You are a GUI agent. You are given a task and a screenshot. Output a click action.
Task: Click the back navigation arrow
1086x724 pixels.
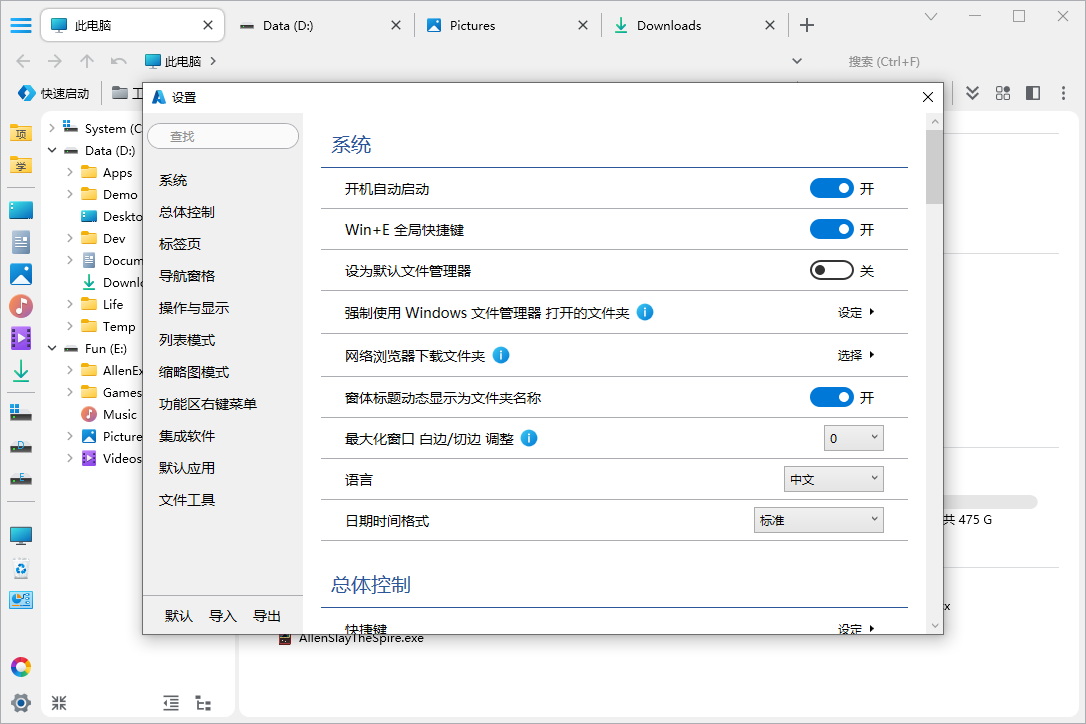point(23,61)
